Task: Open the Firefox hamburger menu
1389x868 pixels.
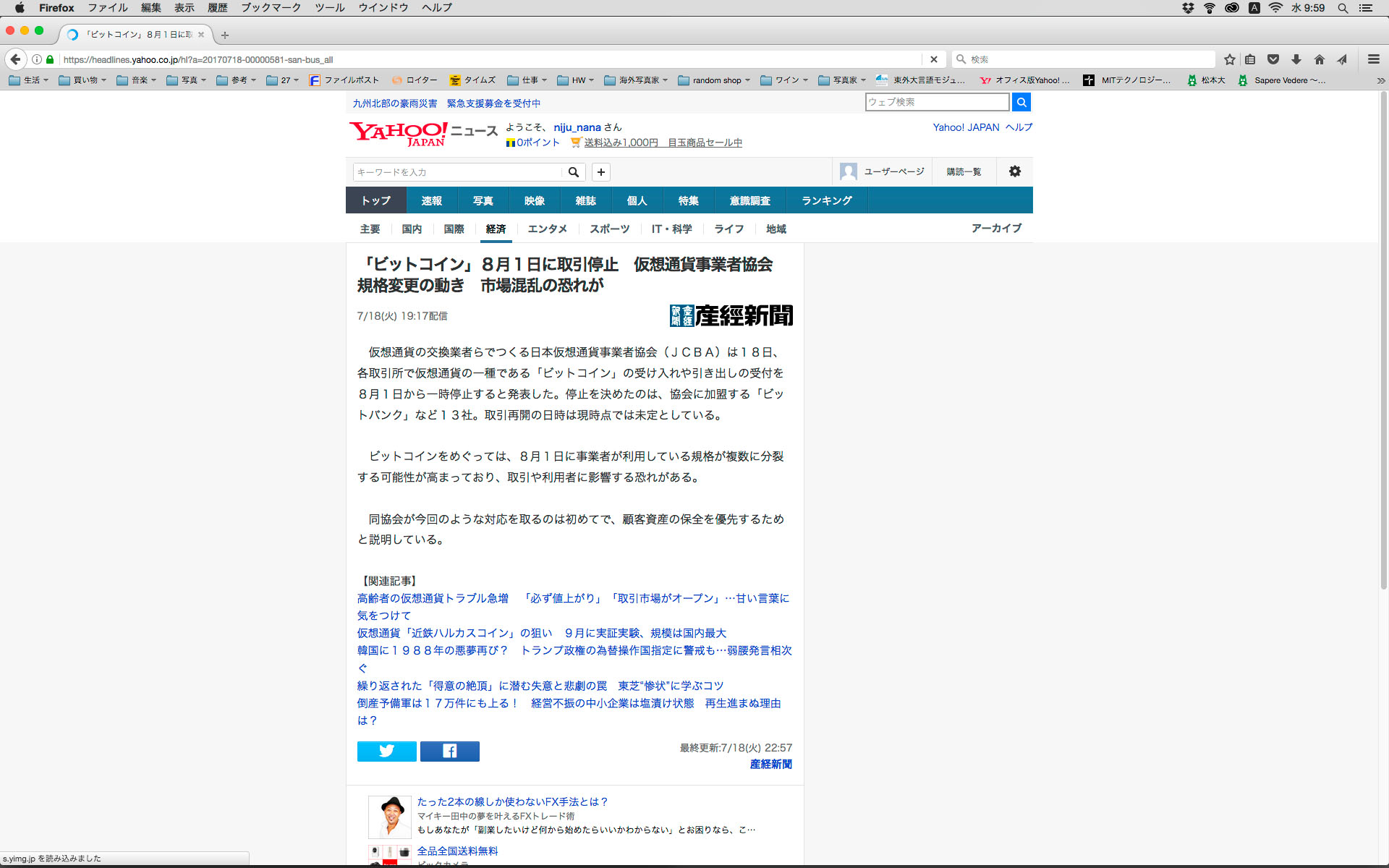Action: [x=1373, y=59]
